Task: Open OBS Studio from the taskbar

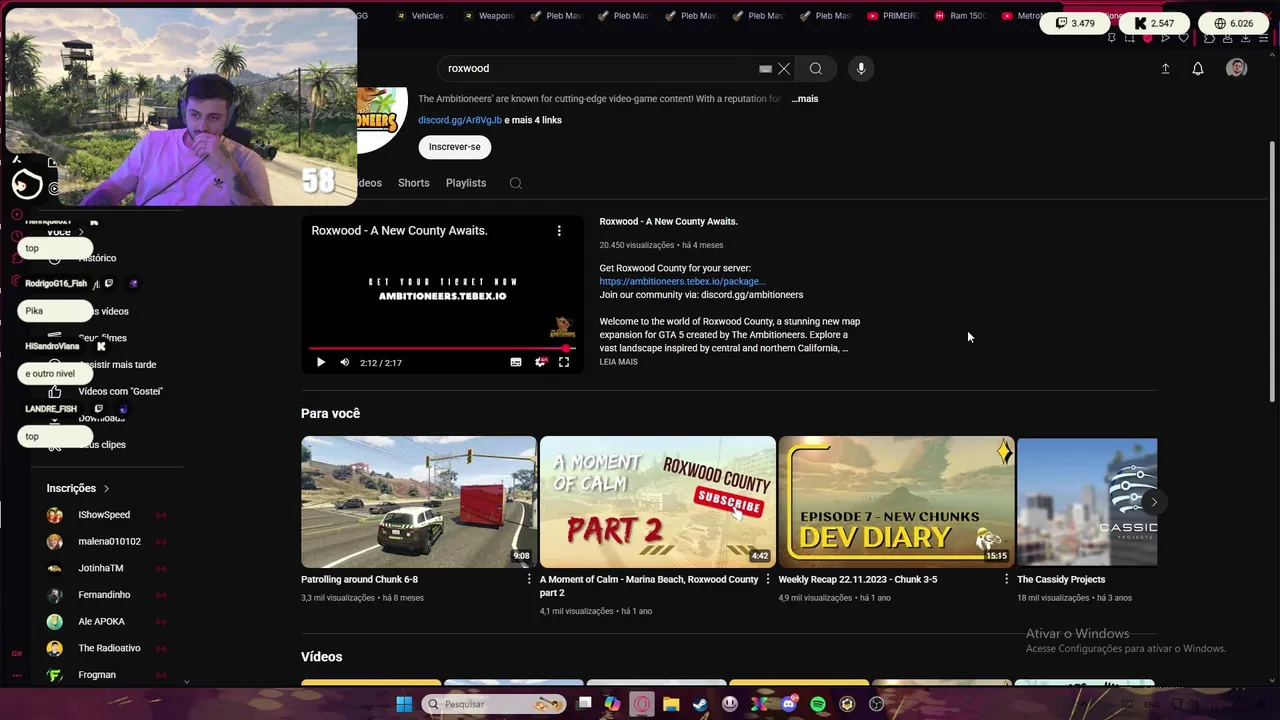Action: 877,704
